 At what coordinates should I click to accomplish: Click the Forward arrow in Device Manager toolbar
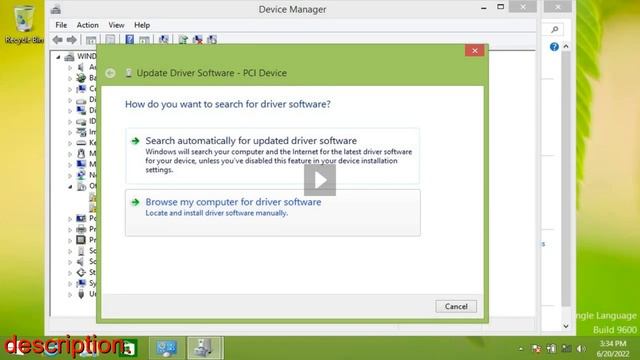pyautogui.click(x=71, y=40)
